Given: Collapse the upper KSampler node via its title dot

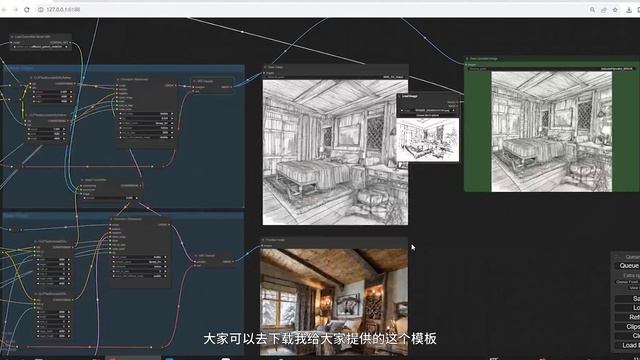Looking at the screenshot, I should (118, 79).
